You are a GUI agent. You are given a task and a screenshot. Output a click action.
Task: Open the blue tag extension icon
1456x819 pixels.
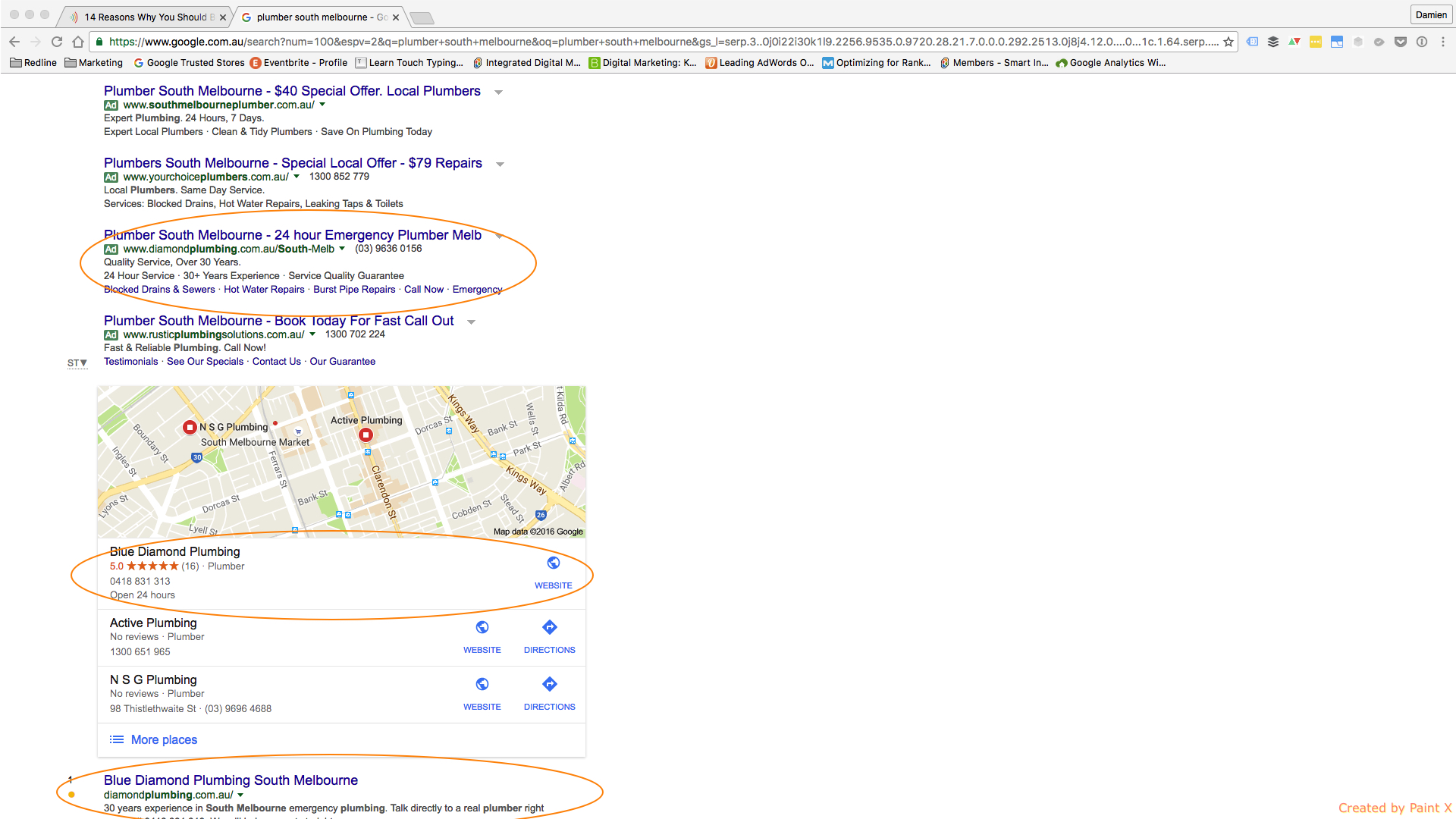point(1252,42)
